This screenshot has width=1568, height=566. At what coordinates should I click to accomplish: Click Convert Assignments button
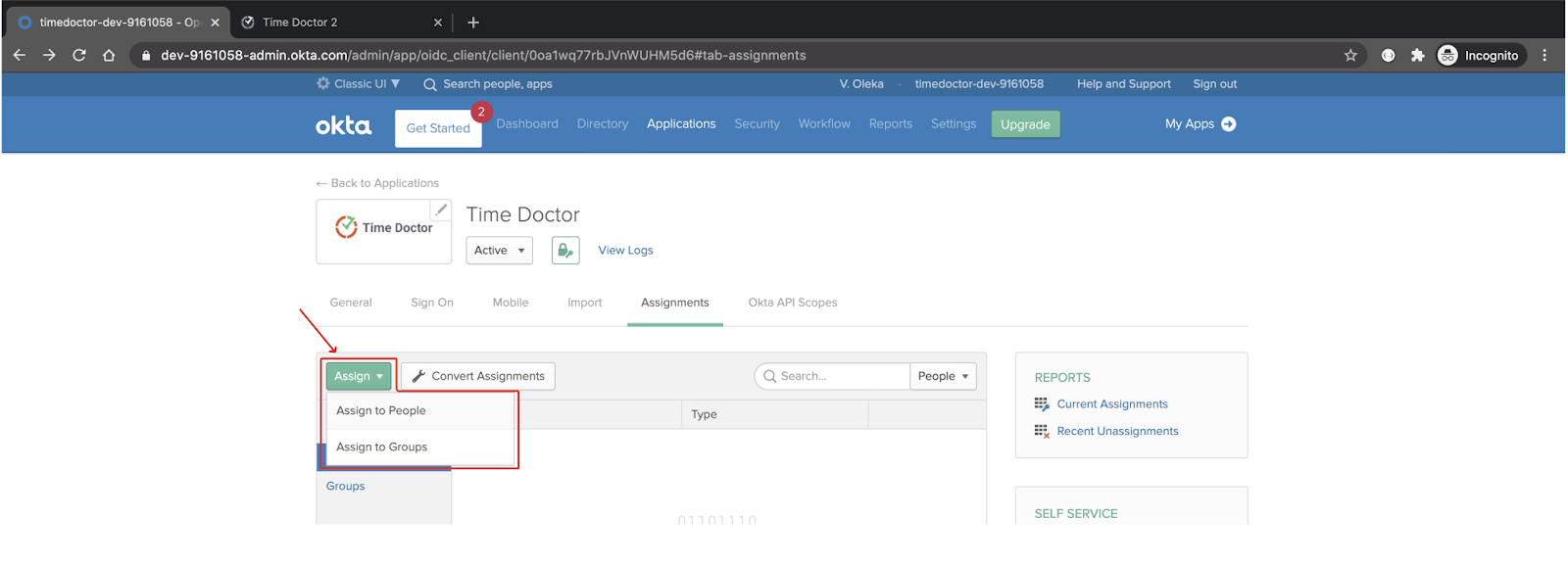(478, 376)
